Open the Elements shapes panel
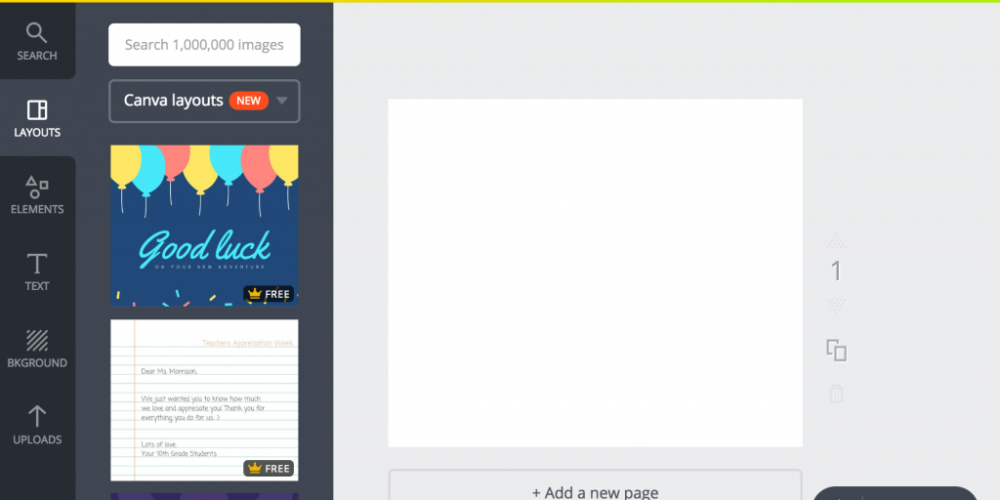 pyautogui.click(x=37, y=195)
